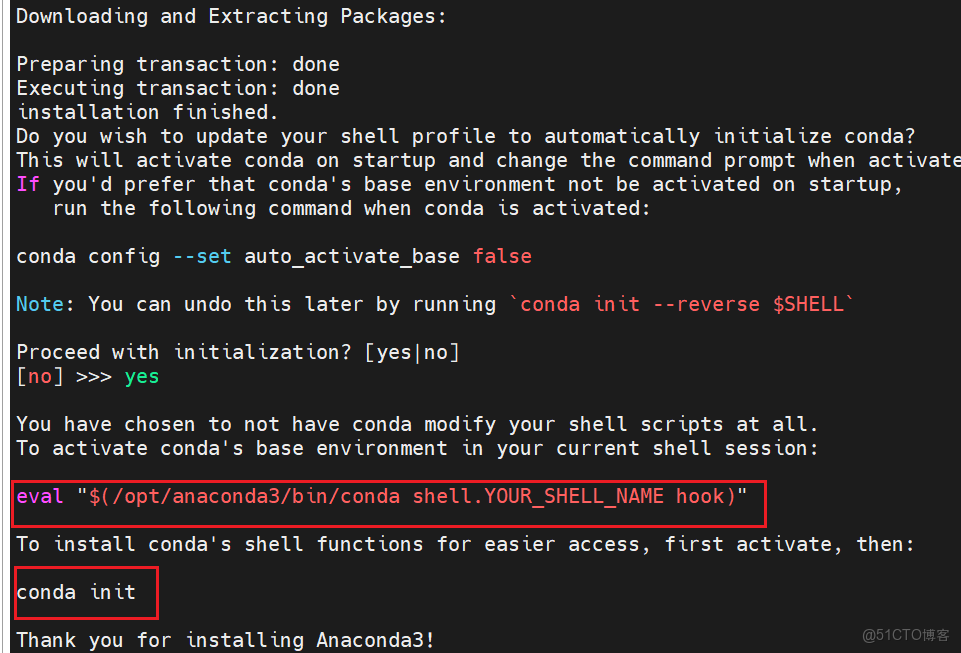The height and width of the screenshot is (653, 961).
Task: Click the "Downloading and Extracting Packages:" heading
Action: pos(232,16)
